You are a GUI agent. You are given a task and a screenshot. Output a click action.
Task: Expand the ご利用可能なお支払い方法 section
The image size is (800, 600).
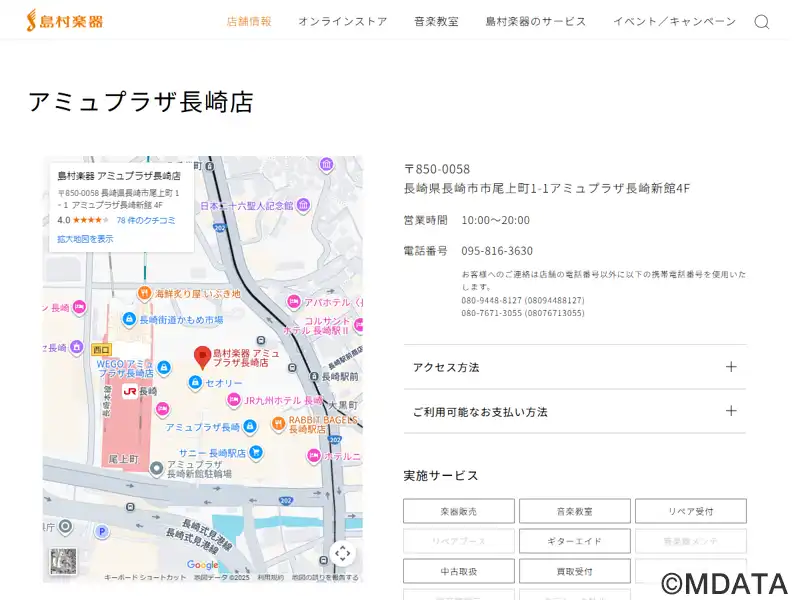574,411
